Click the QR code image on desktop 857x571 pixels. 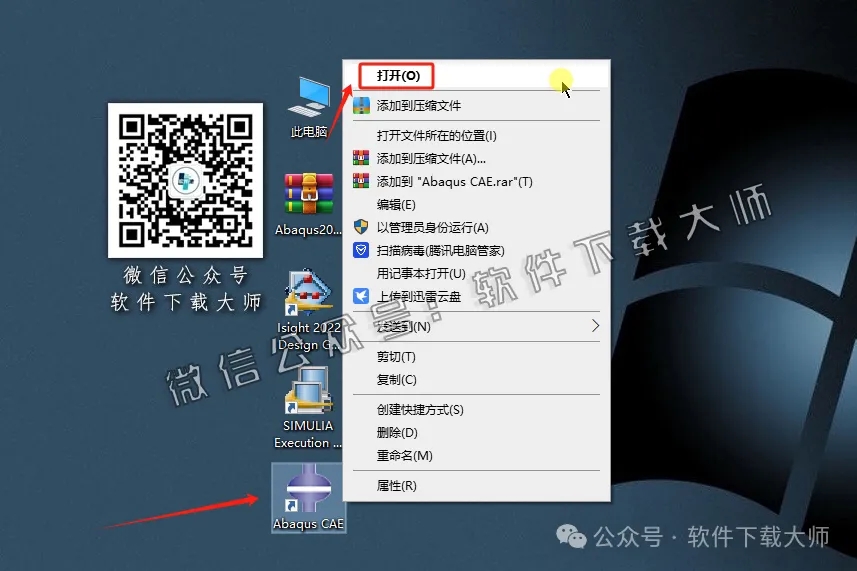[185, 180]
